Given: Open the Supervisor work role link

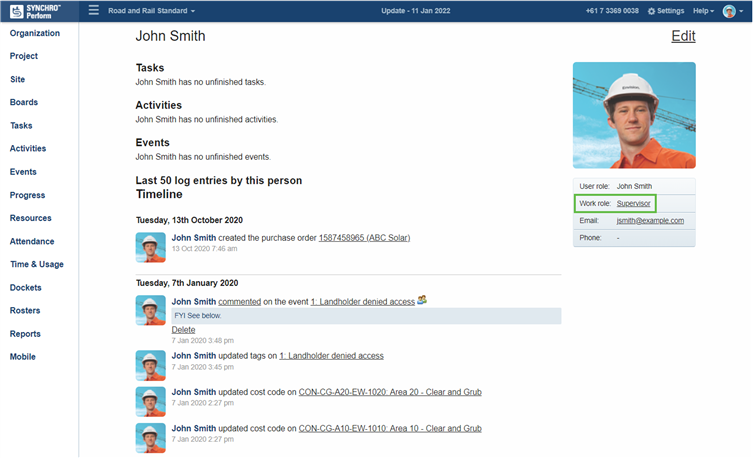Looking at the screenshot, I should click(x=633, y=204).
